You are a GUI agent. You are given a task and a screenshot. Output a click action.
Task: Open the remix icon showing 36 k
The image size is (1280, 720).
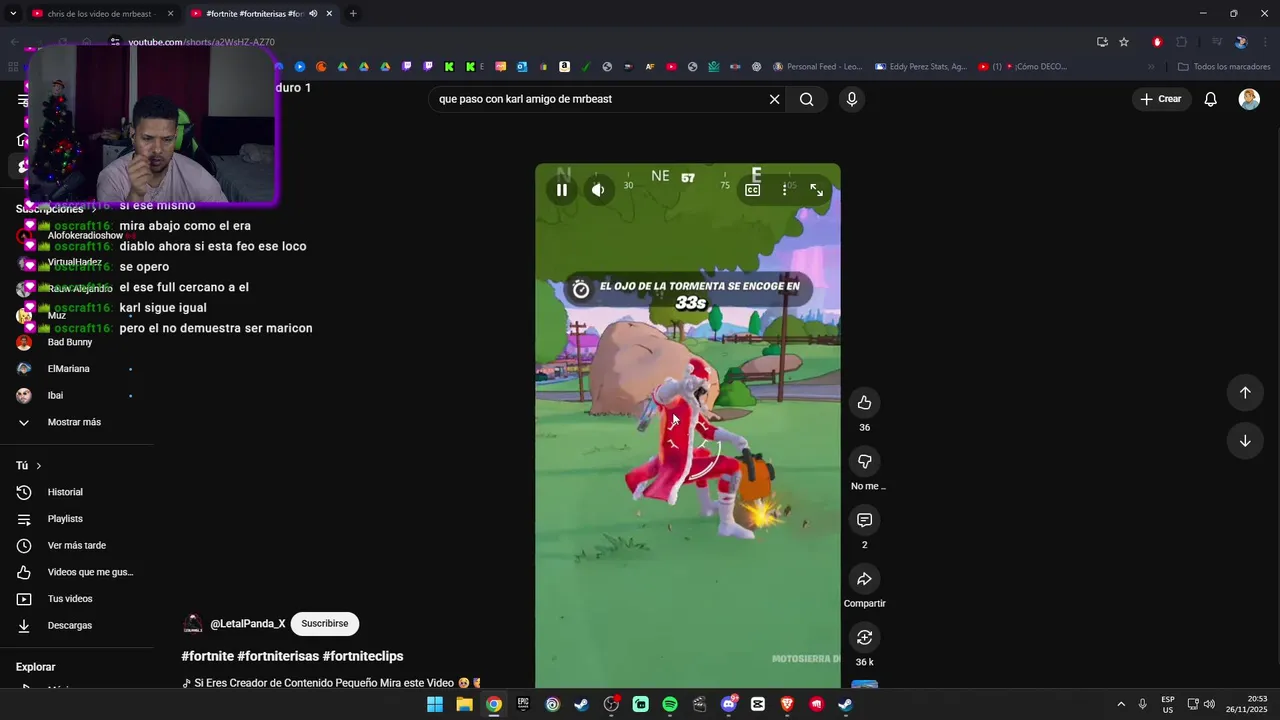click(x=864, y=637)
